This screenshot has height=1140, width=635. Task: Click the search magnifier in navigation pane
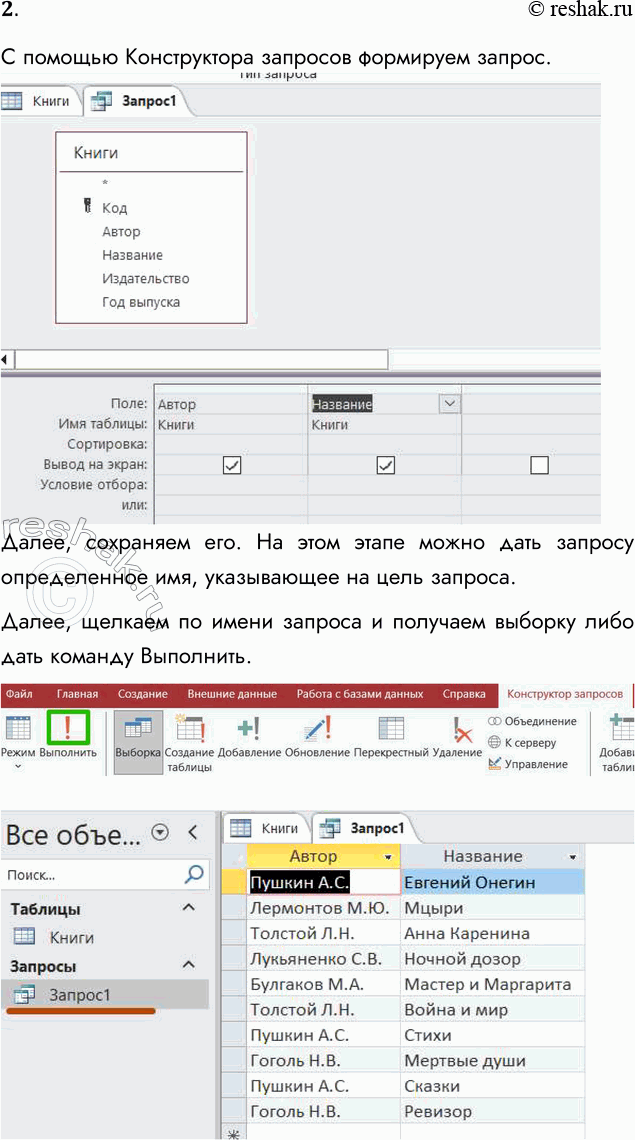click(195, 875)
